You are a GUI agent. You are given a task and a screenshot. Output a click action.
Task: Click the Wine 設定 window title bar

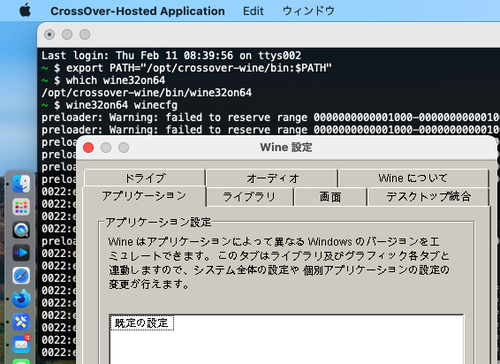pyautogui.click(x=286, y=147)
